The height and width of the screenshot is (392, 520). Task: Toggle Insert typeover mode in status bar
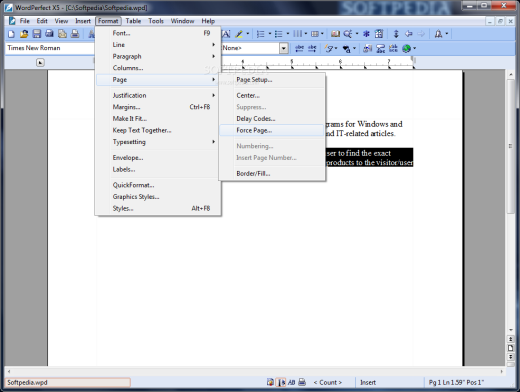368,382
